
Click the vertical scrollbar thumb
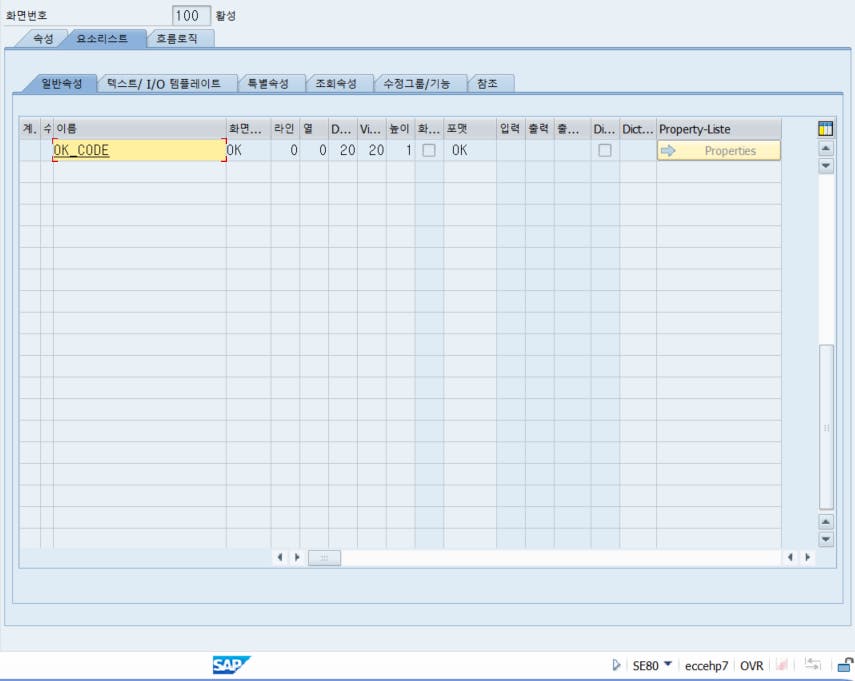click(x=826, y=427)
